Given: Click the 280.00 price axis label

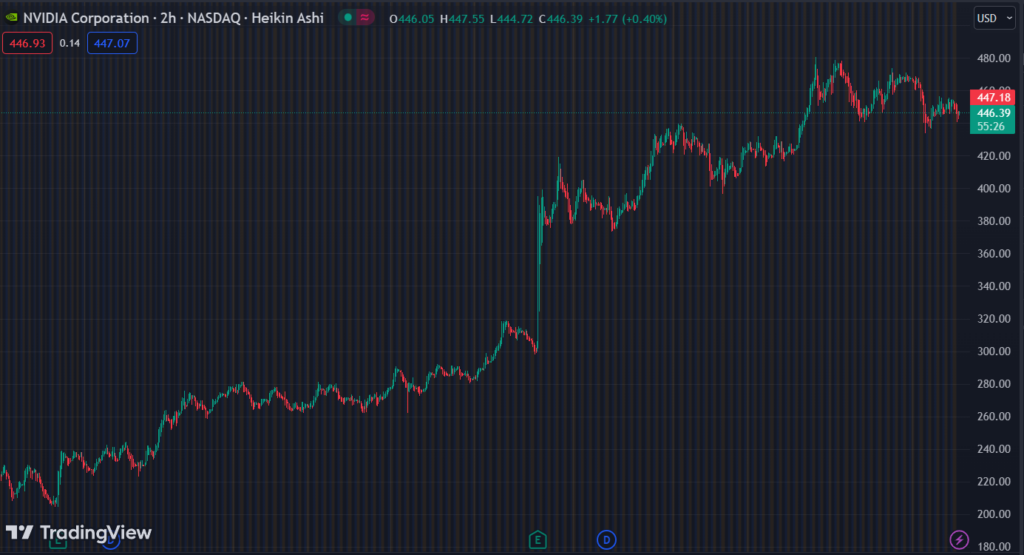Looking at the screenshot, I should pyautogui.click(x=994, y=384).
